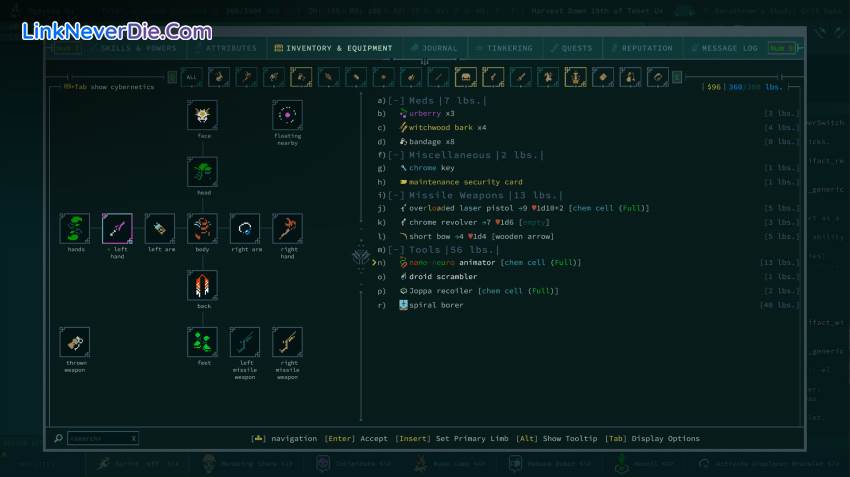Open the right missile weapon slot
This screenshot has width=850, height=477.
(288, 343)
